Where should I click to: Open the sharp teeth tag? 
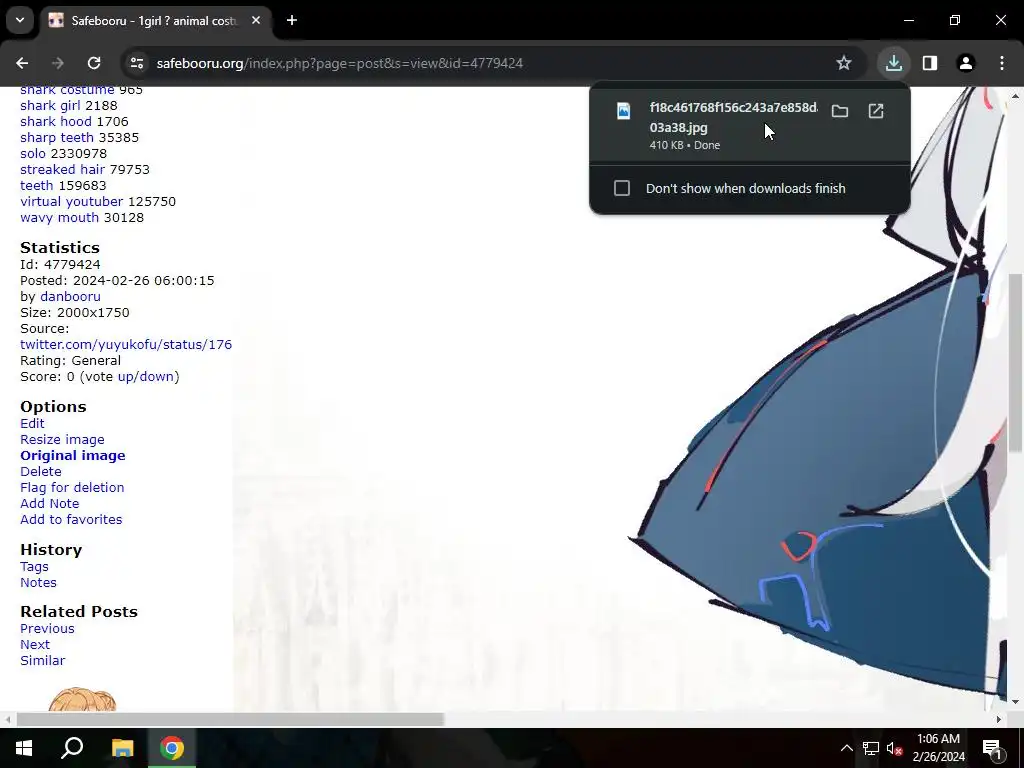(x=57, y=138)
